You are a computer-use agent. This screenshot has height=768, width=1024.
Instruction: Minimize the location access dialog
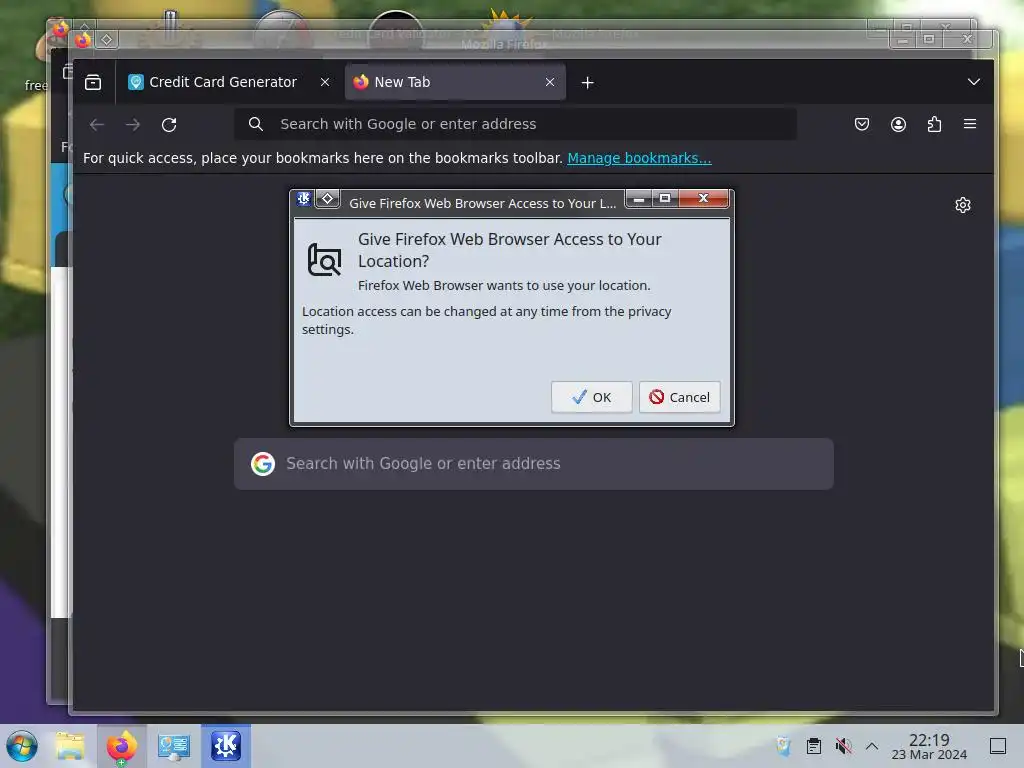pyautogui.click(x=639, y=199)
